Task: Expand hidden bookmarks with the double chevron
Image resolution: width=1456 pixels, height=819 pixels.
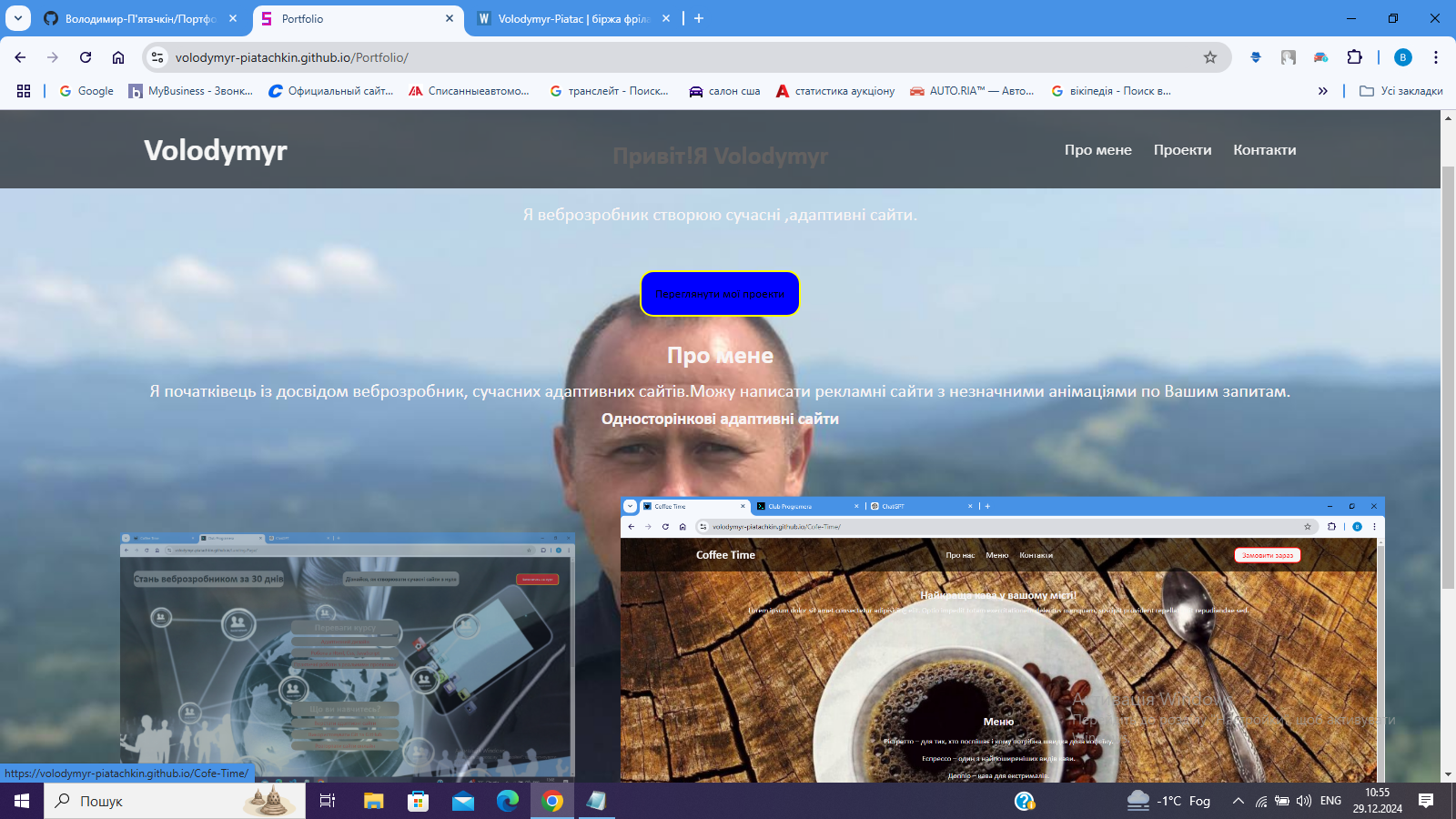Action: 1322,91
